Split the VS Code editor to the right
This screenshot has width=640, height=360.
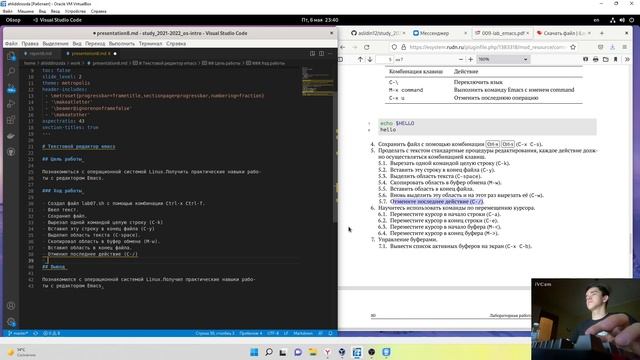pyautogui.click(x=321, y=53)
